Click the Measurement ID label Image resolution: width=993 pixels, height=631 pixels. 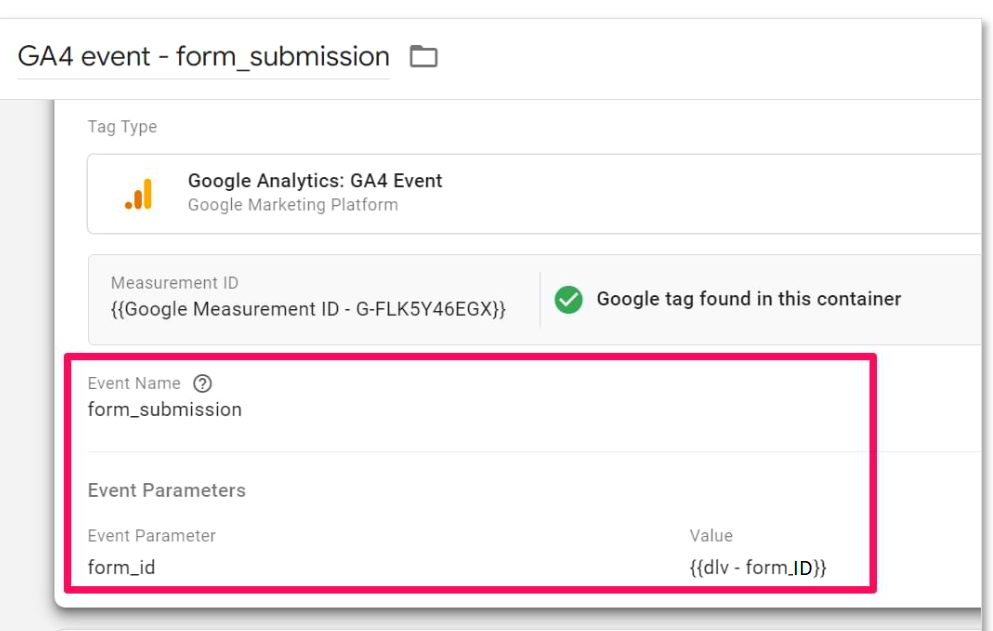[x=175, y=283]
